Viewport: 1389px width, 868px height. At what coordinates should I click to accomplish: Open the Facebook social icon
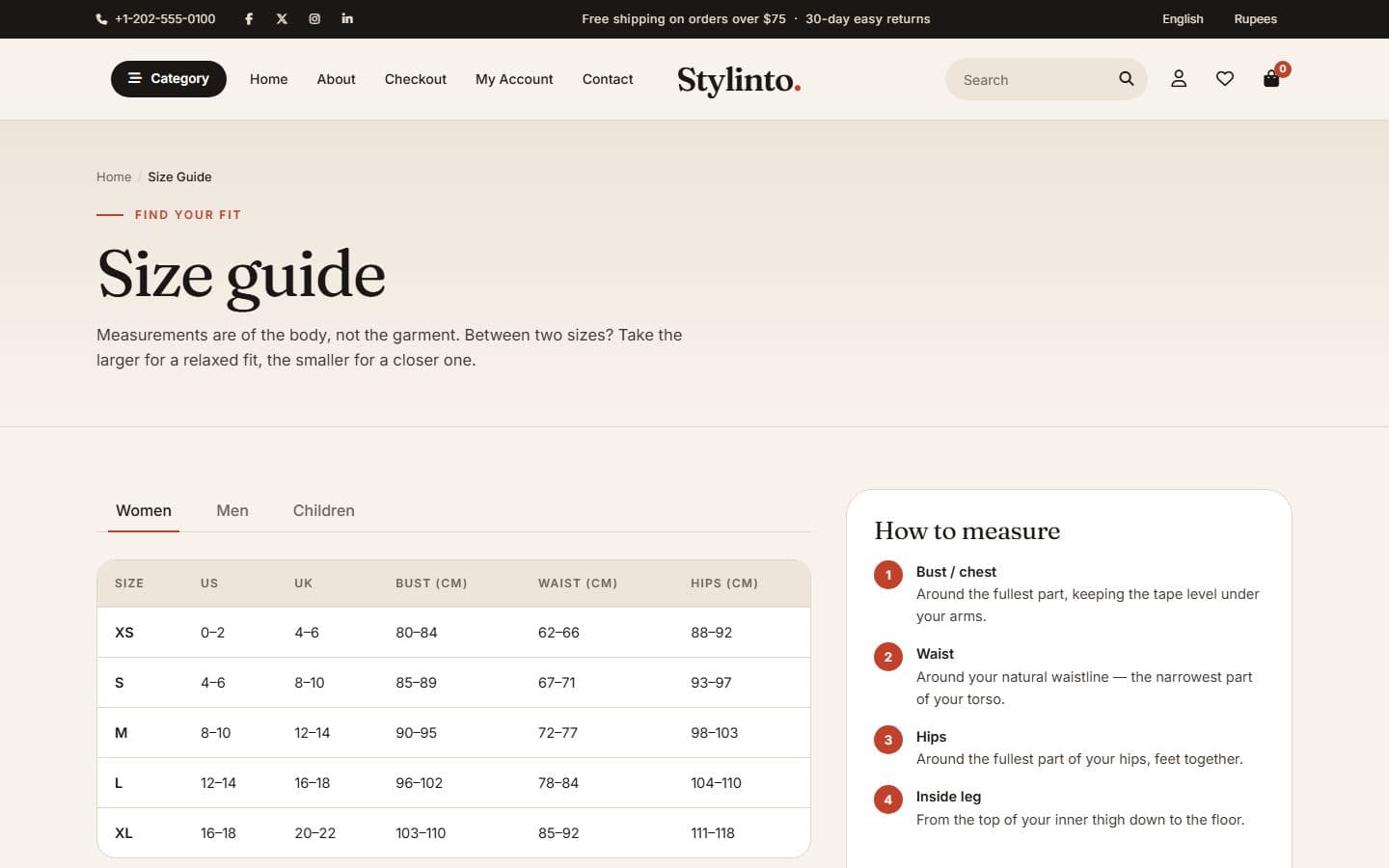[249, 18]
